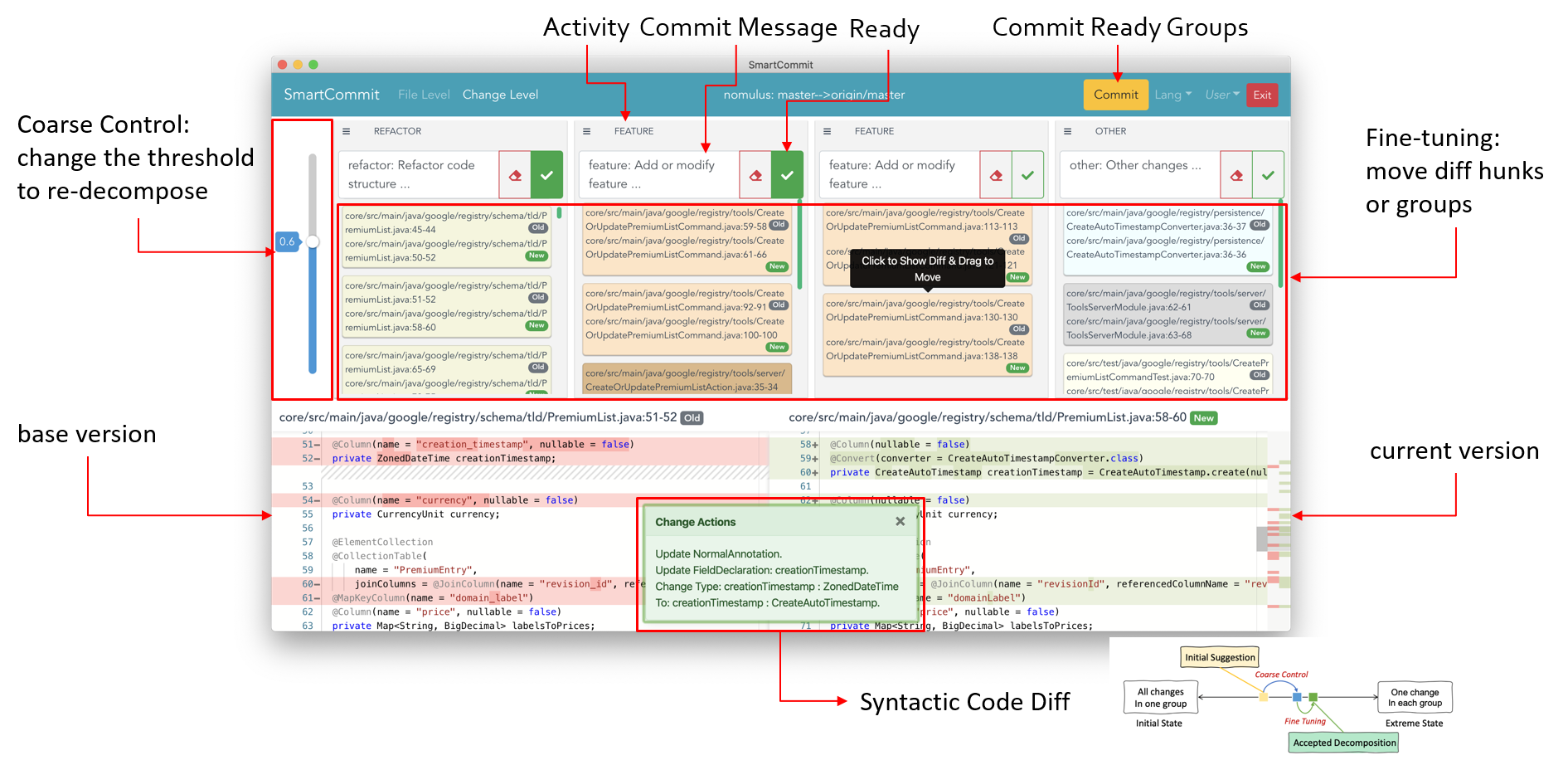
Task: Mark the OTHER group as ready
Action: 1269,175
